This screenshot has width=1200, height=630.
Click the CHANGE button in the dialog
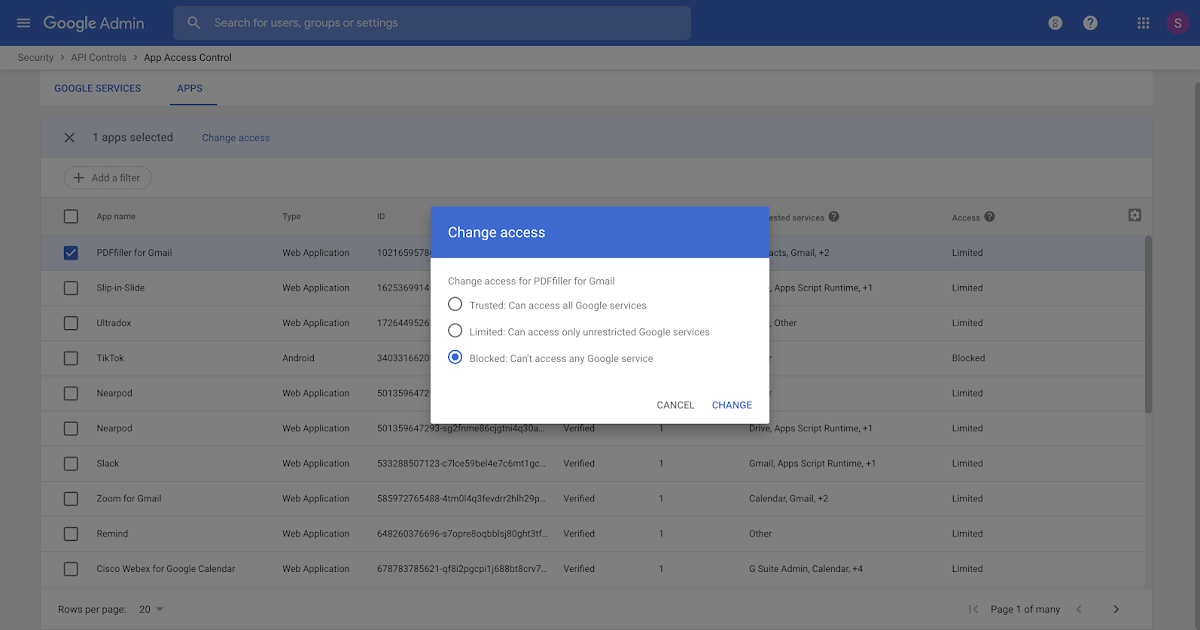pos(731,405)
